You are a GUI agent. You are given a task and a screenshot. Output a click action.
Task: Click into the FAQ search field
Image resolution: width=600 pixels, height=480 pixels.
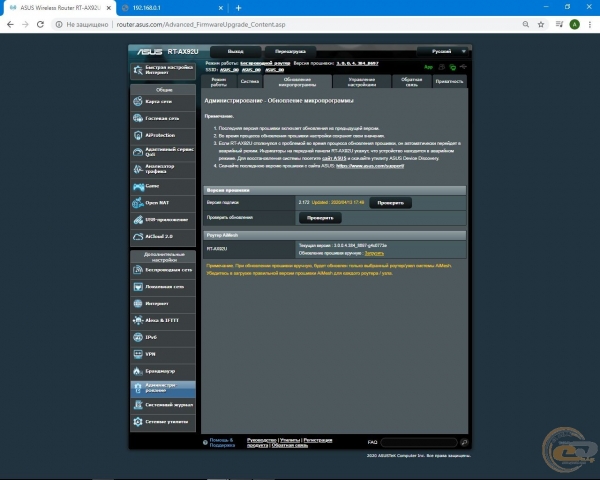pyautogui.click(x=419, y=442)
